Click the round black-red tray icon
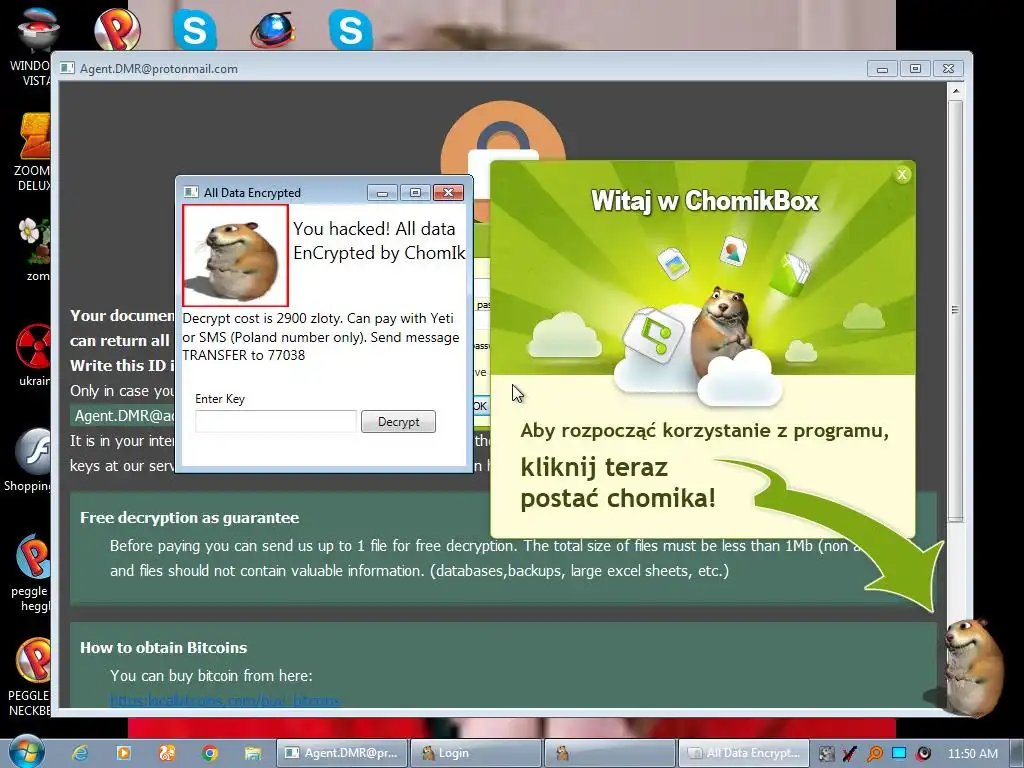Image resolution: width=1024 pixels, height=768 pixels. coord(923,754)
